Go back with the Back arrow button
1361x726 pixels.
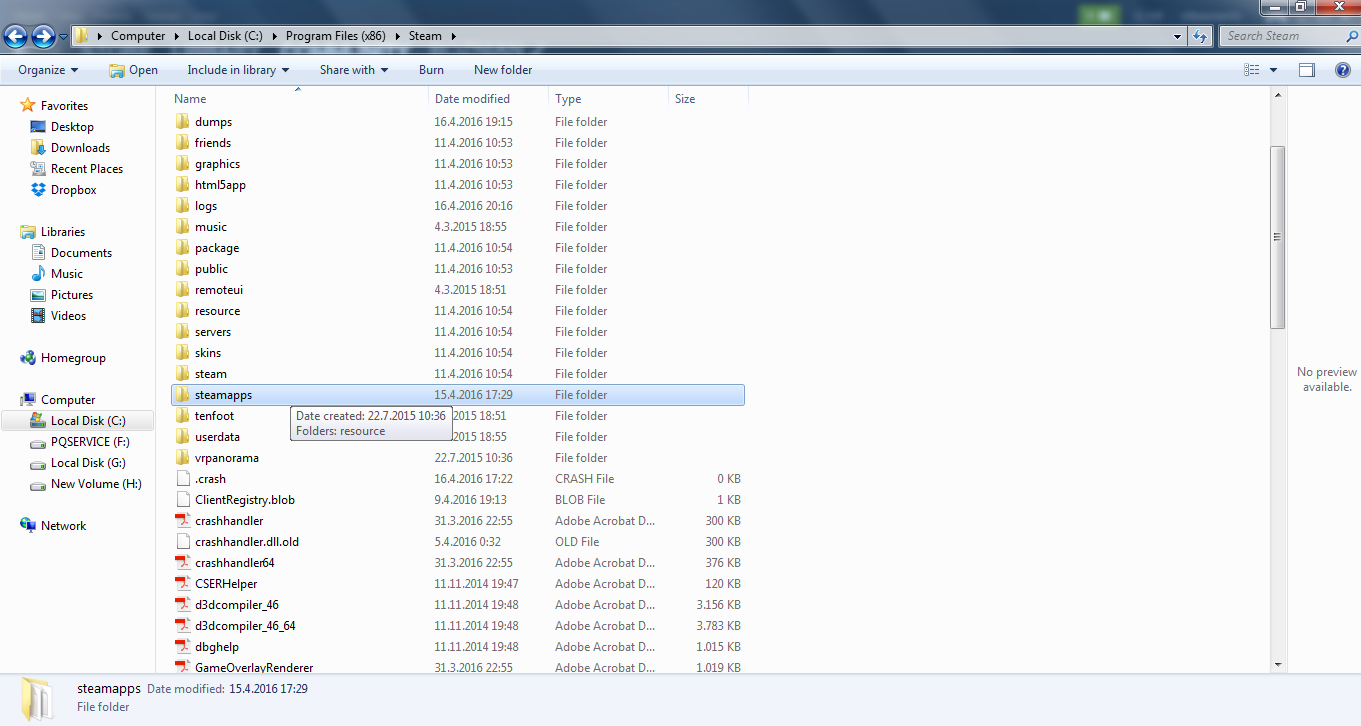click(15, 37)
